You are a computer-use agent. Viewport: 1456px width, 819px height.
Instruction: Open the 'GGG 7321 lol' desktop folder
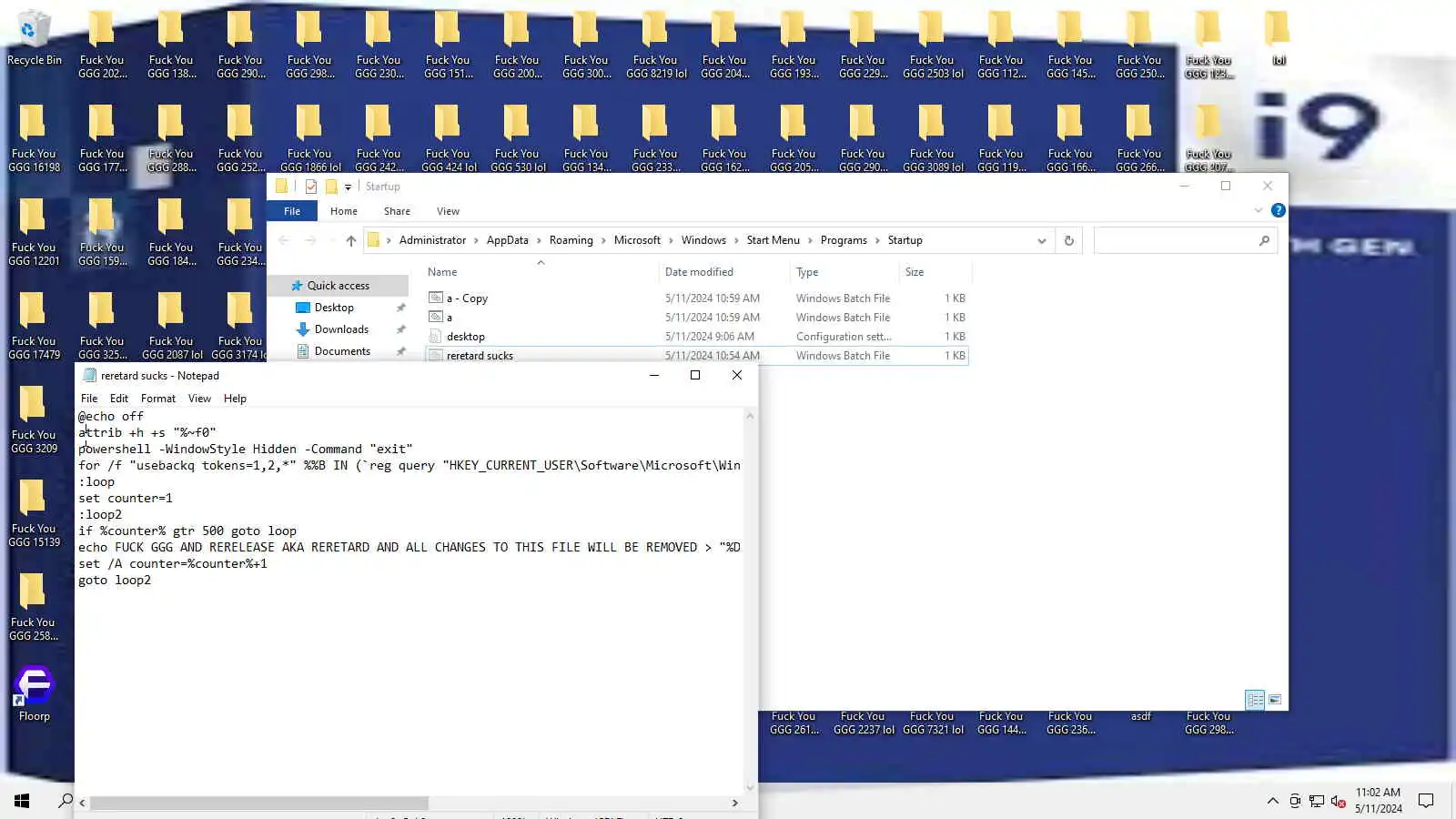[933, 723]
